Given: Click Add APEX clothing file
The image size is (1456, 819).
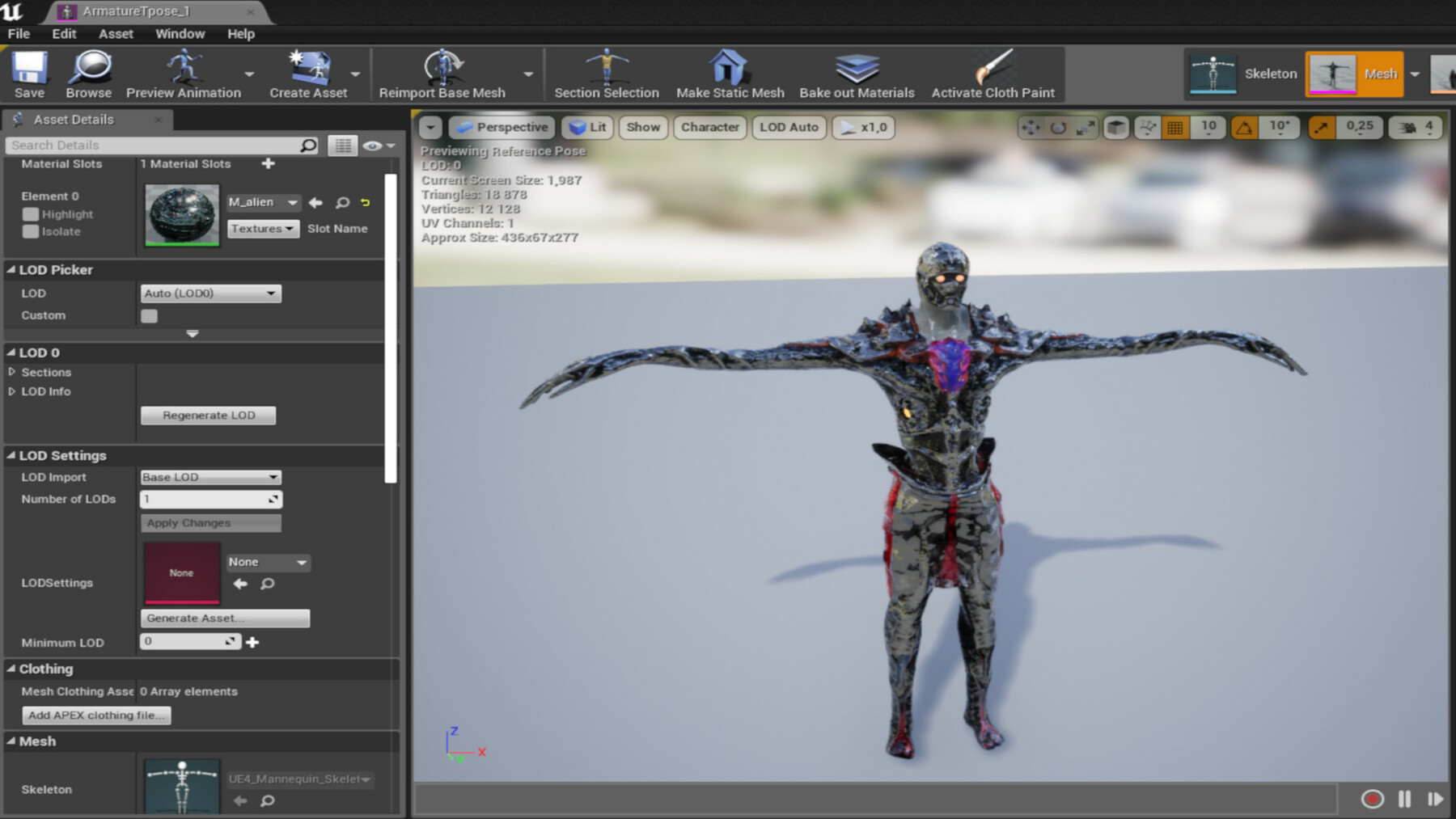Looking at the screenshot, I should [x=95, y=715].
